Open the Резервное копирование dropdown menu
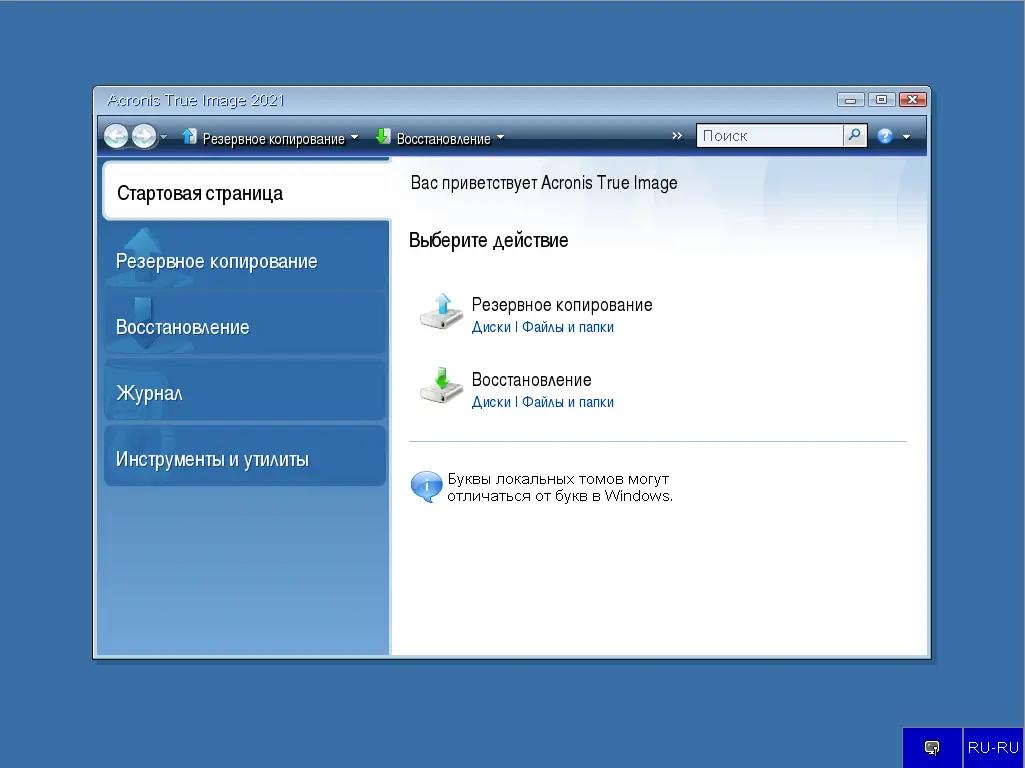The width and height of the screenshot is (1025, 768). 353,138
